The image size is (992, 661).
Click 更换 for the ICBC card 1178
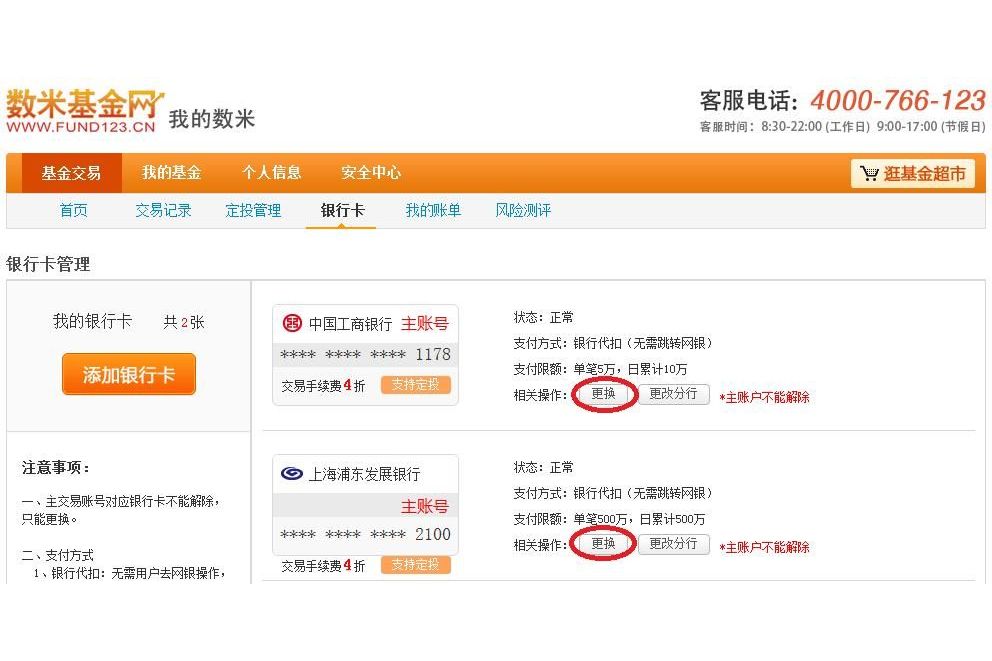(604, 393)
